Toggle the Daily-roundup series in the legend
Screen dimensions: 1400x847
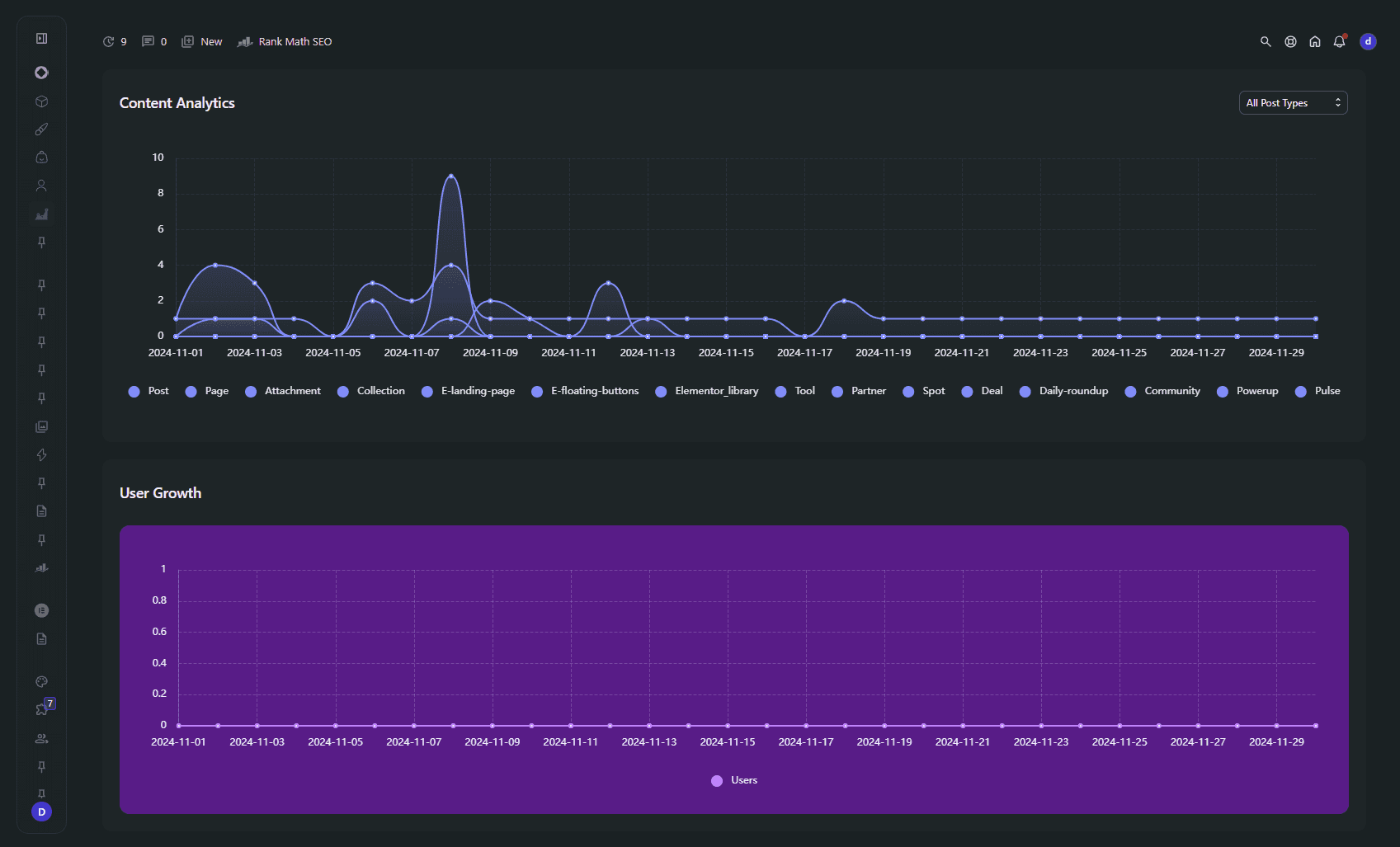pos(1064,391)
